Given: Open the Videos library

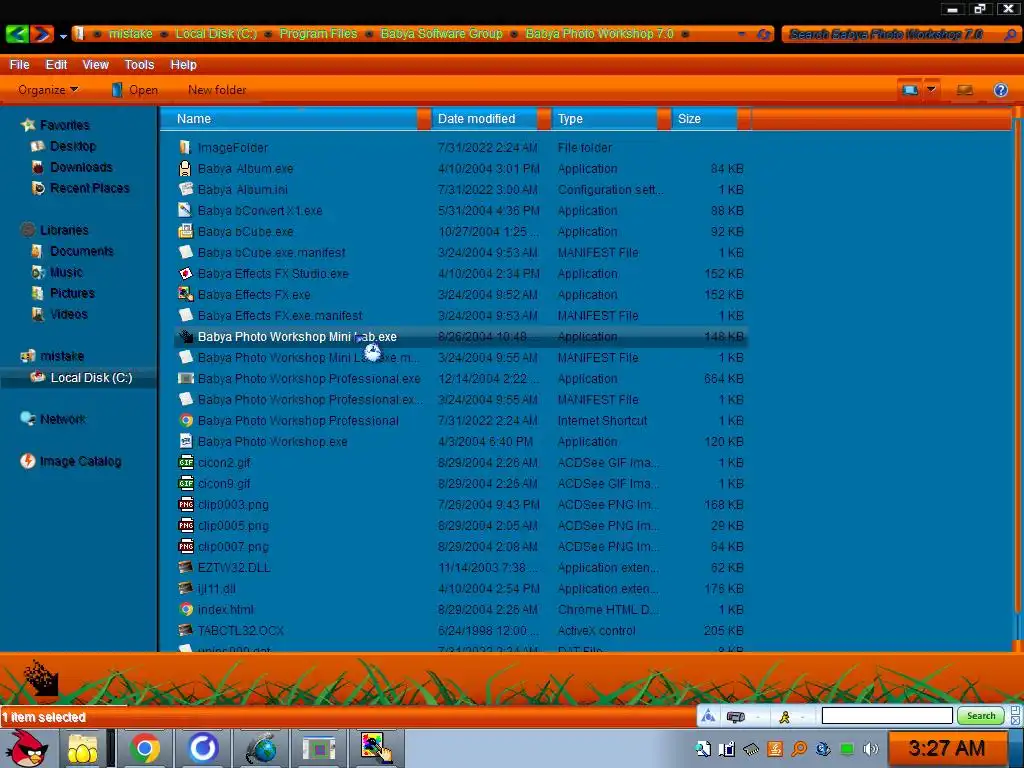Looking at the screenshot, I should point(69,314).
